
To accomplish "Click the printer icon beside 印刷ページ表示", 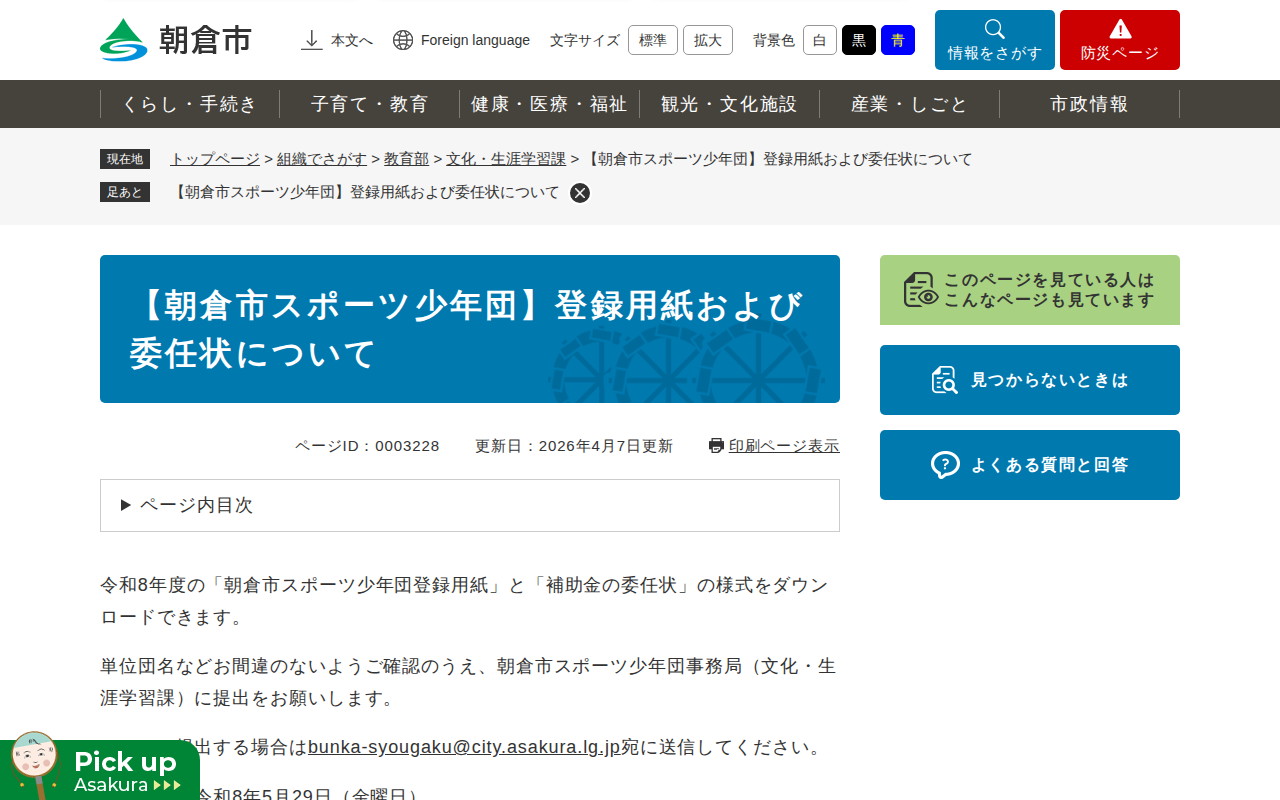I will tap(714, 445).
